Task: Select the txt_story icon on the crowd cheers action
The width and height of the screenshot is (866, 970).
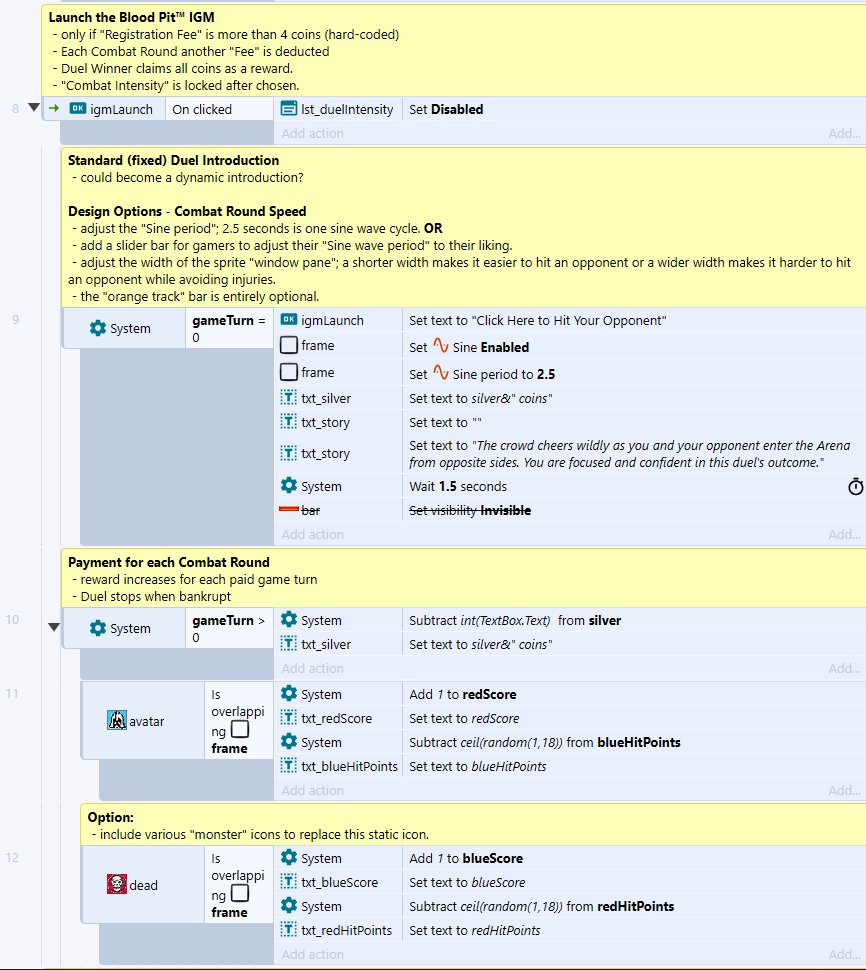Action: click(289, 453)
